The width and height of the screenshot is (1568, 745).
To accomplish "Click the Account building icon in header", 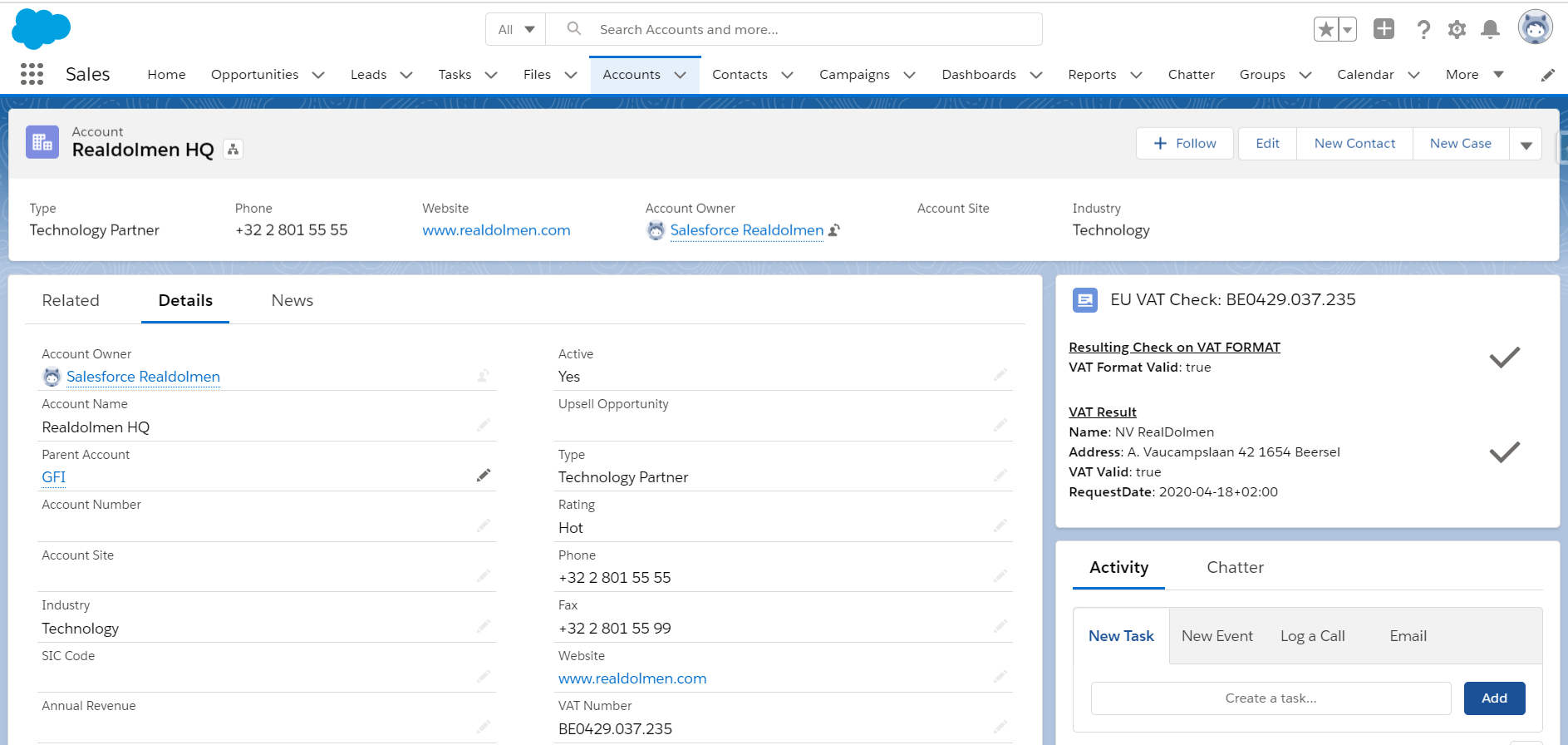I will [x=42, y=142].
